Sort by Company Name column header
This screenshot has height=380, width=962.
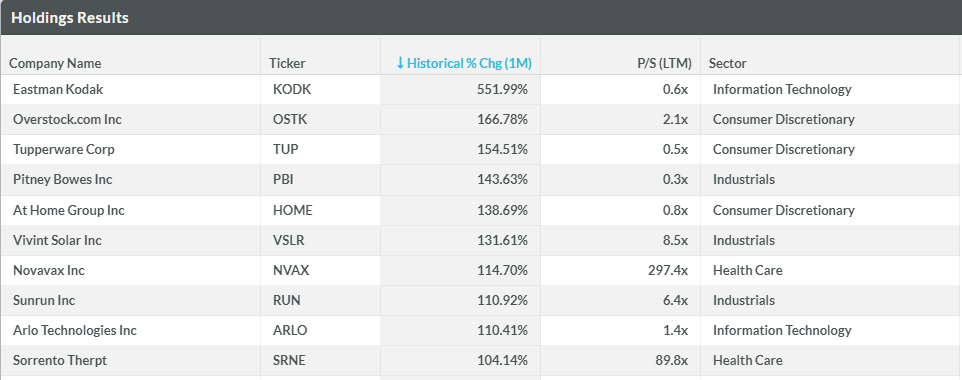click(x=55, y=63)
